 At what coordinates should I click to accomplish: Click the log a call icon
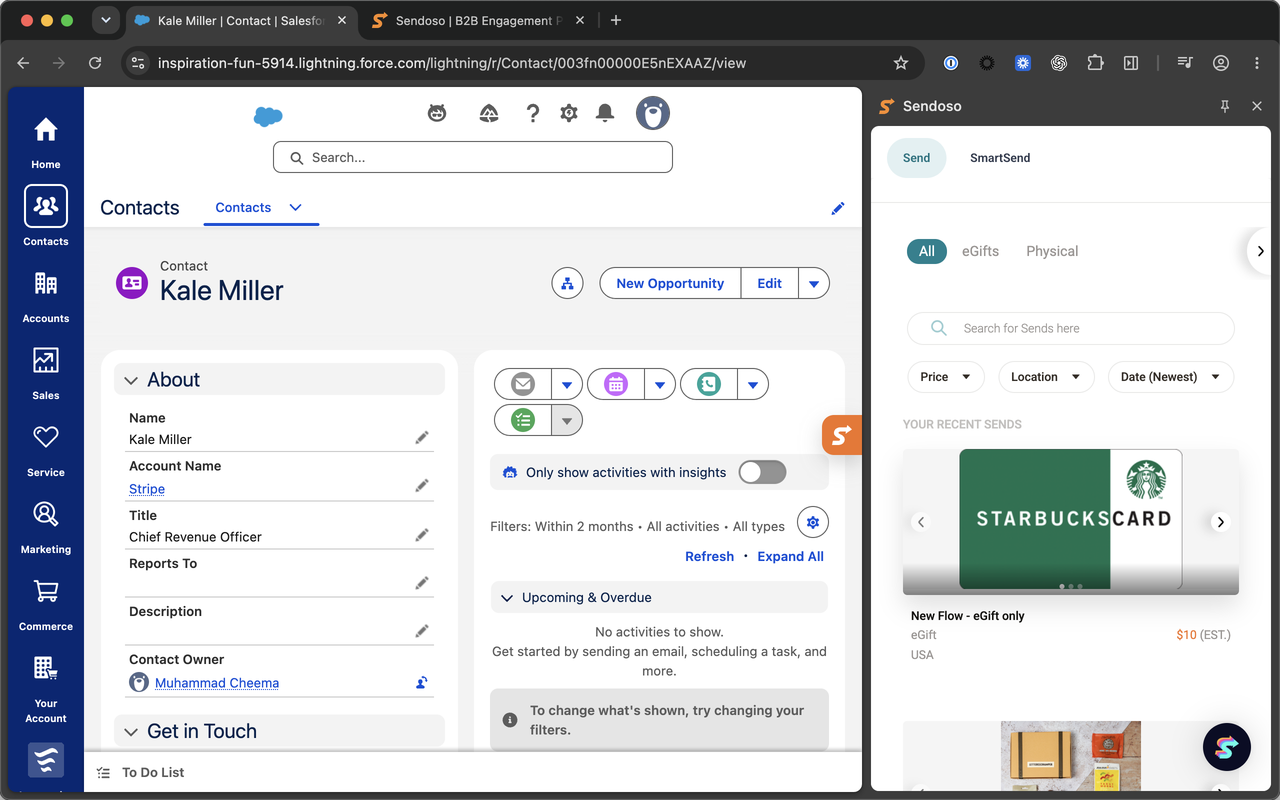tap(709, 384)
